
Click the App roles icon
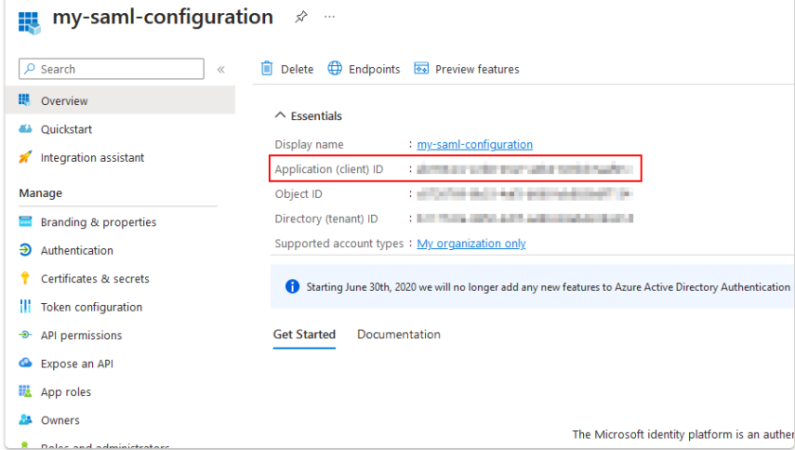[25, 391]
